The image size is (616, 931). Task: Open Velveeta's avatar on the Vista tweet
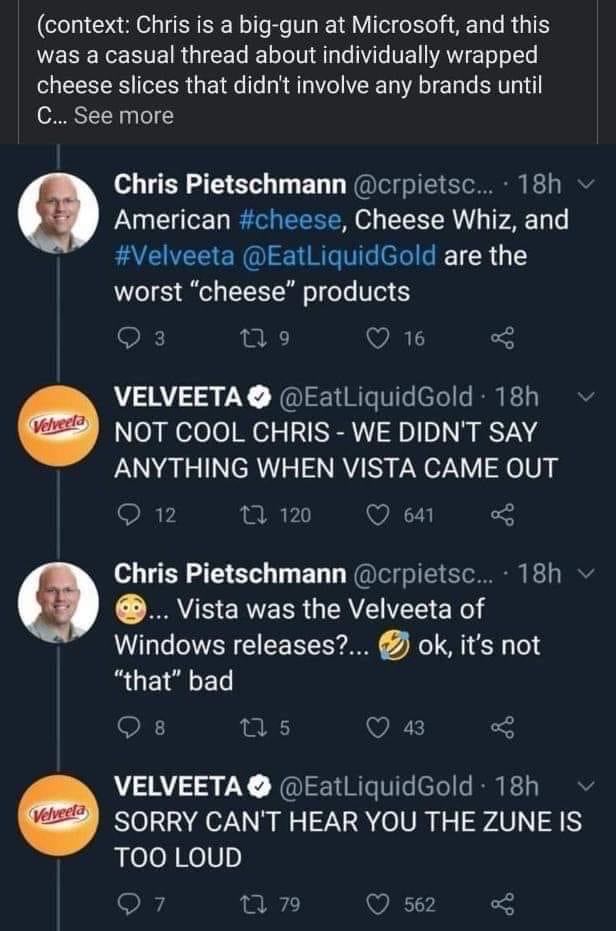[x=58, y=425]
